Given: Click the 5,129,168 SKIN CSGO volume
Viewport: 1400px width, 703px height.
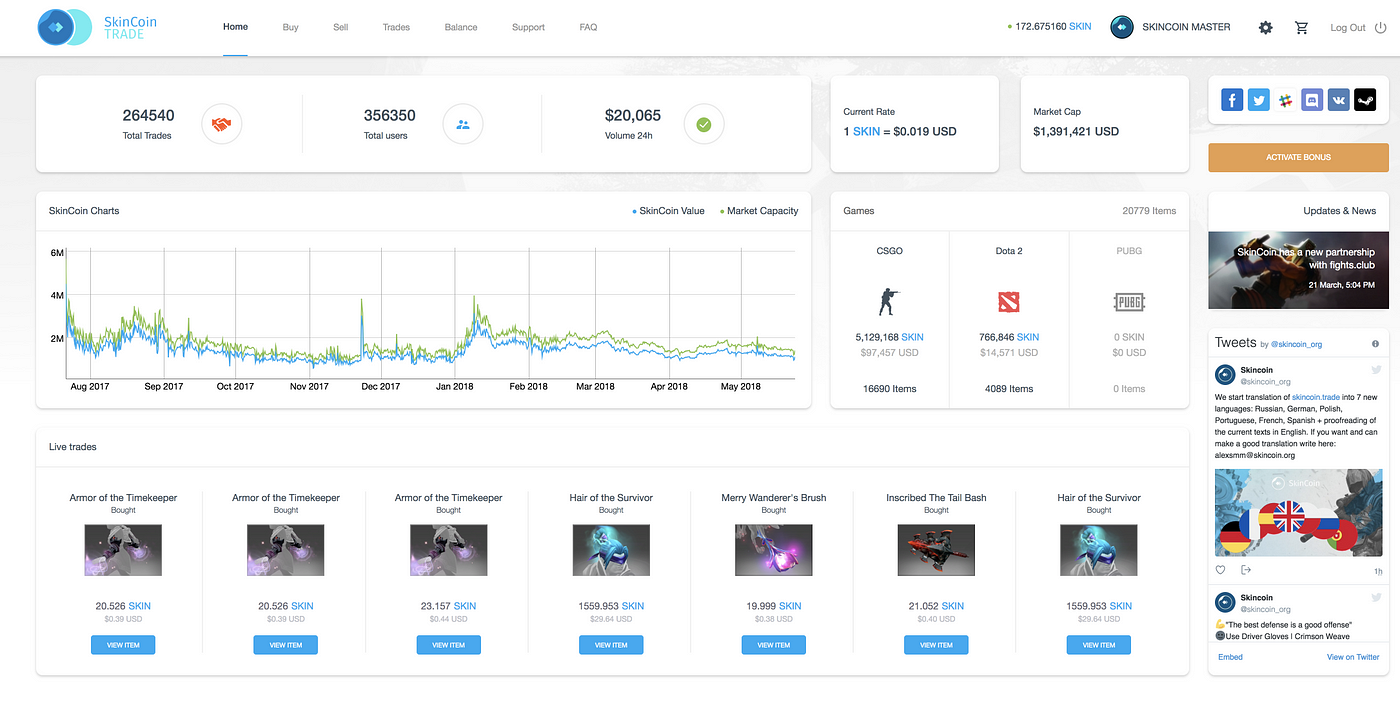Looking at the screenshot, I should pos(889,337).
